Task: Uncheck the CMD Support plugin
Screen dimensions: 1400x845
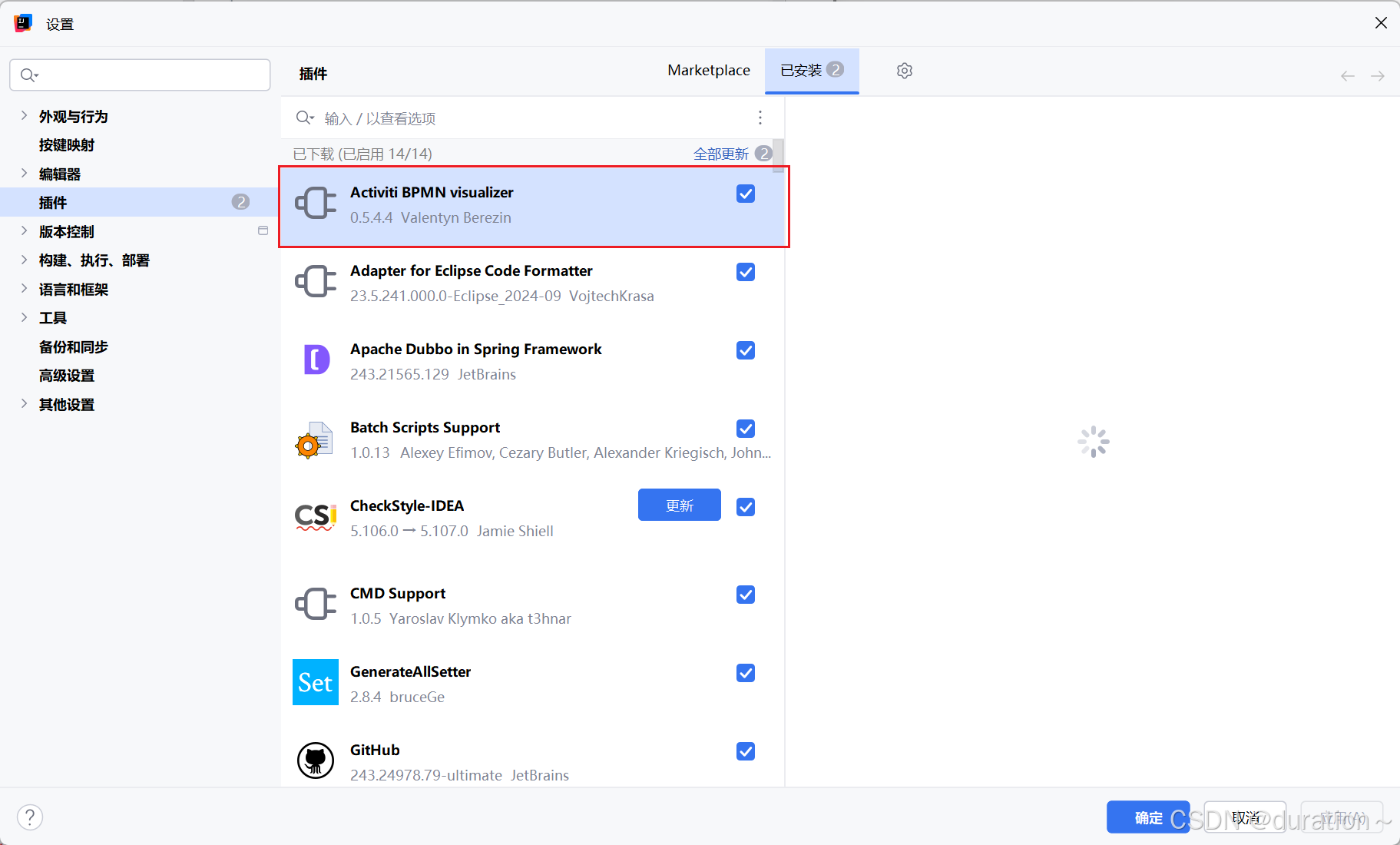Action: [746, 595]
